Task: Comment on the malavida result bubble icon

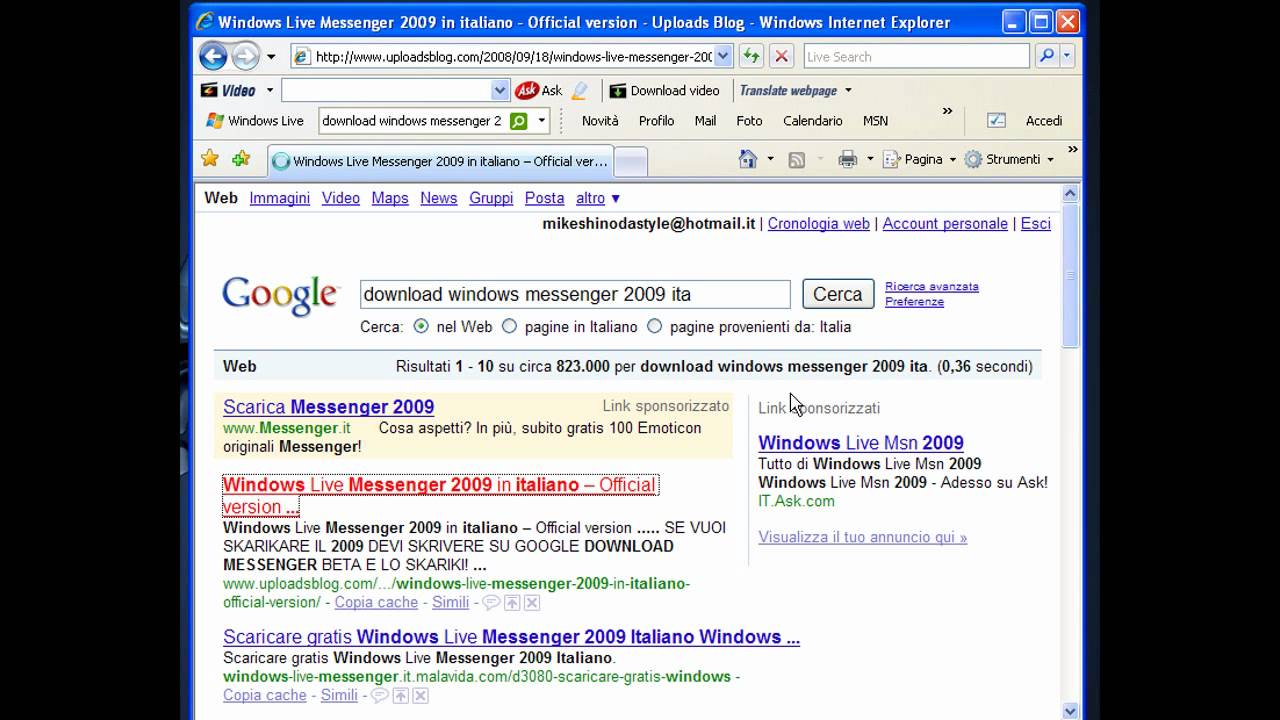Action: 379,695
